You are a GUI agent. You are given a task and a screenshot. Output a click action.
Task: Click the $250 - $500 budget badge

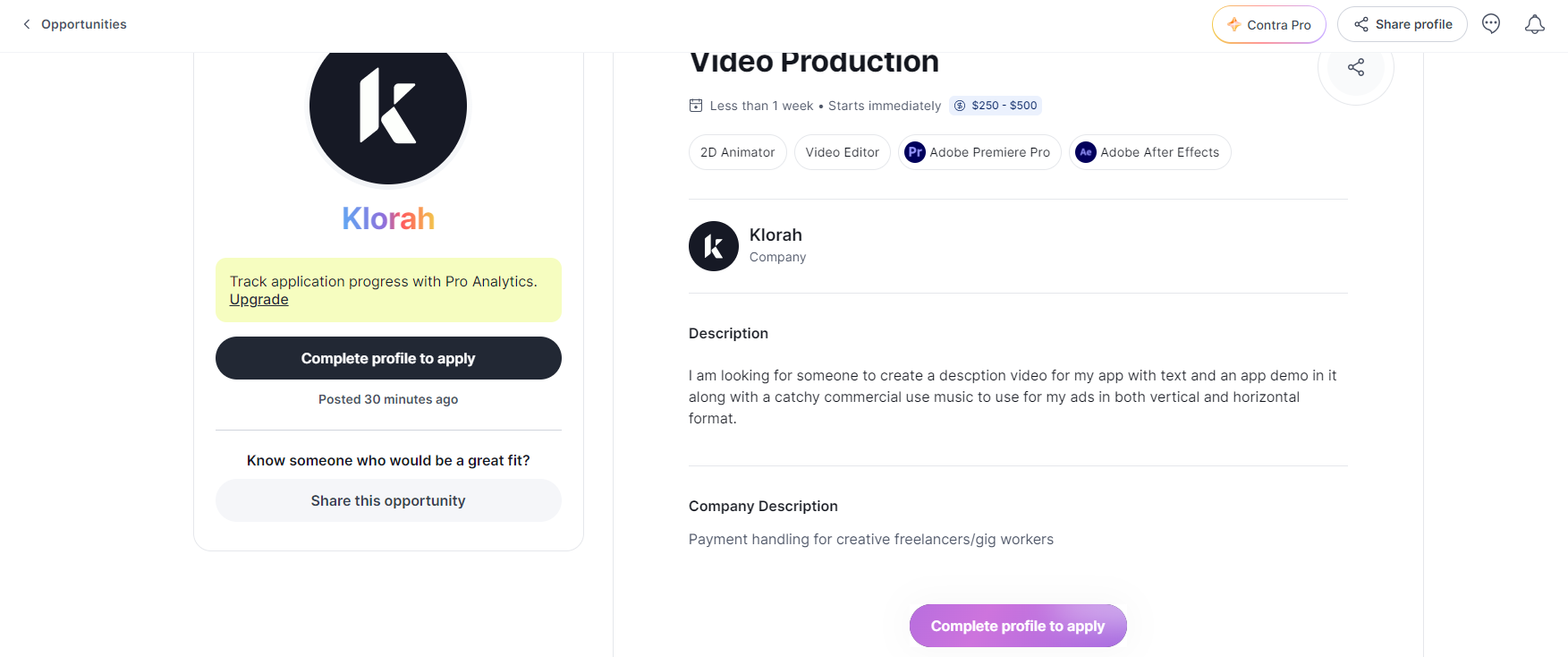(x=996, y=106)
